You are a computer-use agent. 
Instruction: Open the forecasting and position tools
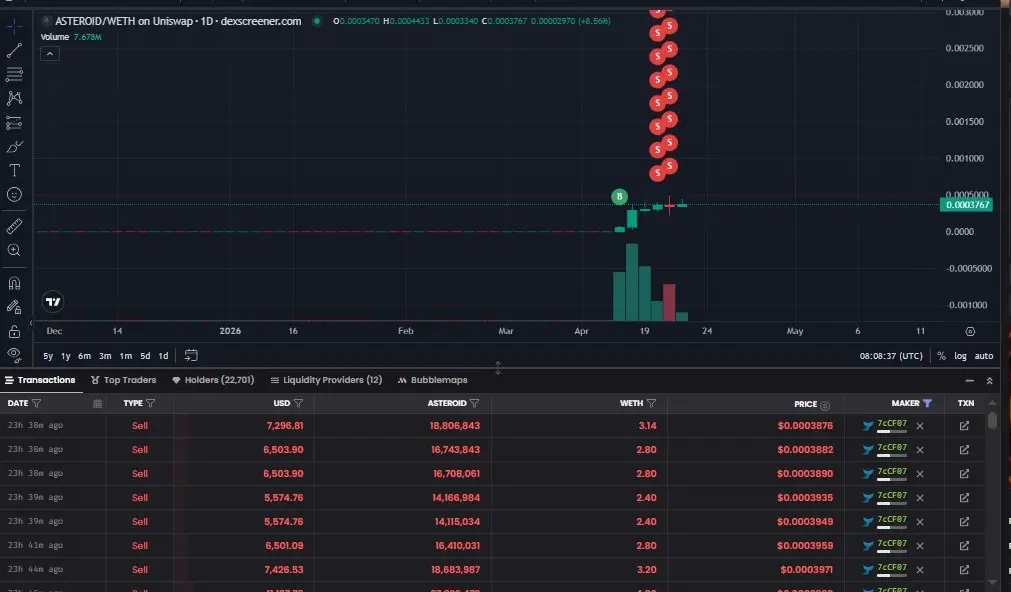(14, 123)
